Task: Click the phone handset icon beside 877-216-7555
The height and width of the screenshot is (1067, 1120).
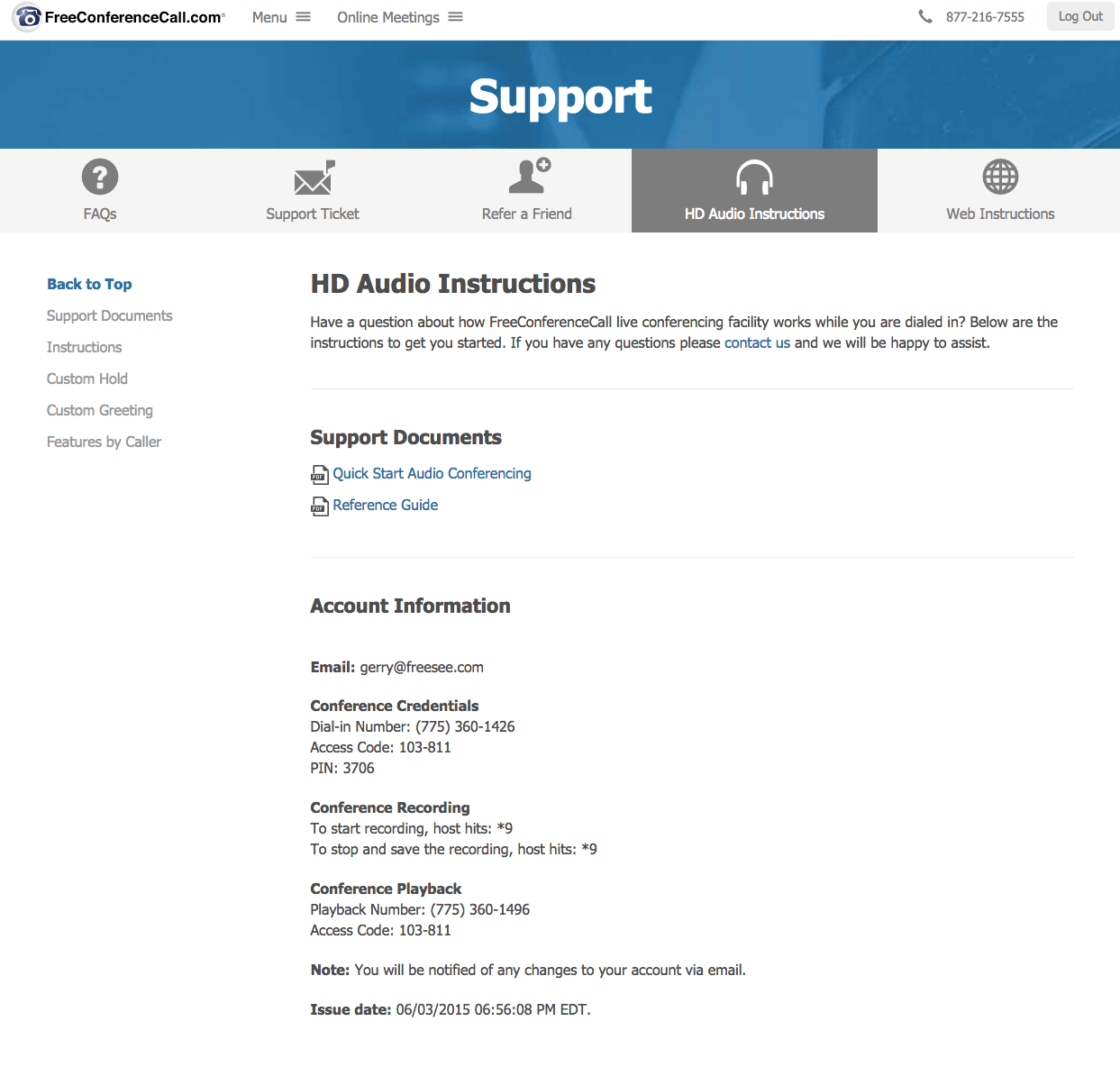Action: [925, 16]
